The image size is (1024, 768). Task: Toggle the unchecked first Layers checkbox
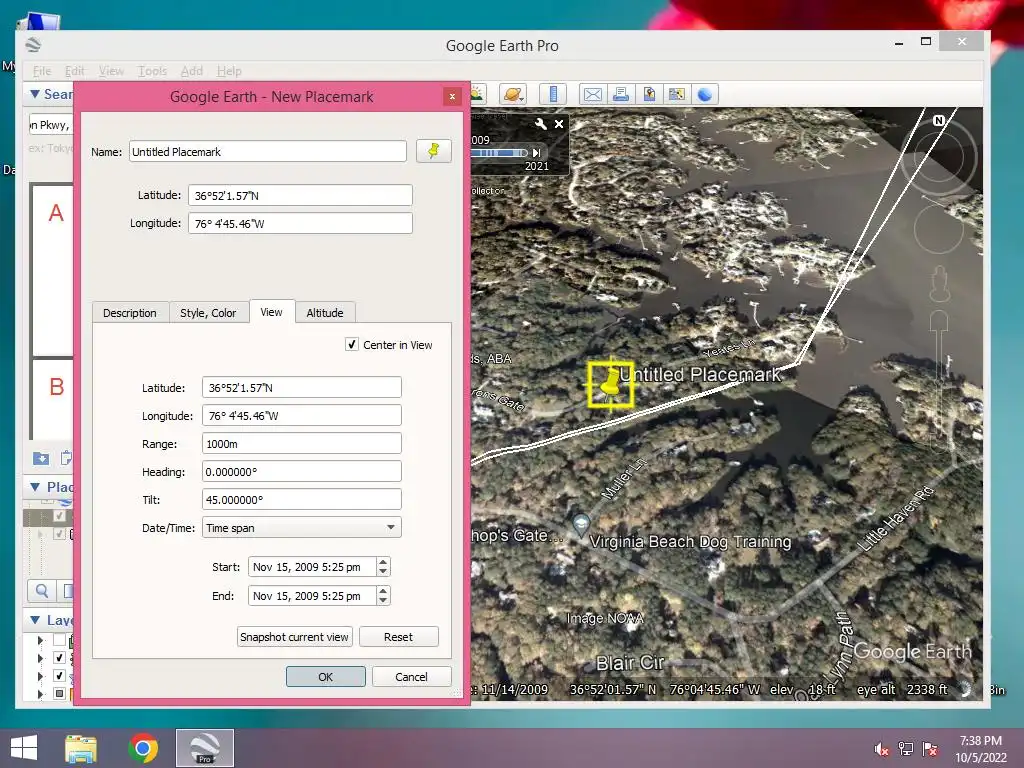point(59,640)
